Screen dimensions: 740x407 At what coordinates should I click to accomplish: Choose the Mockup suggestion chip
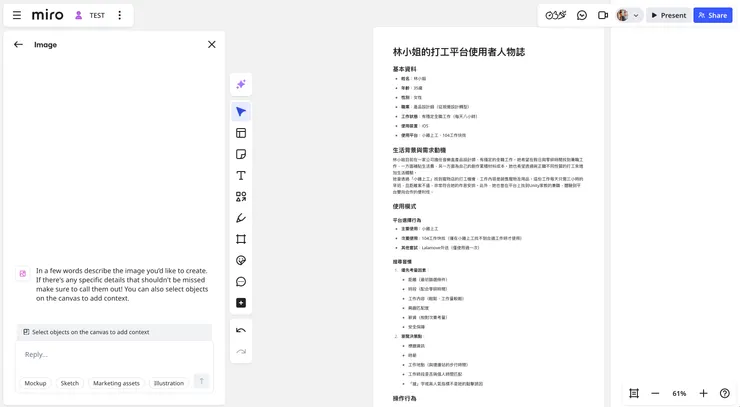35,383
